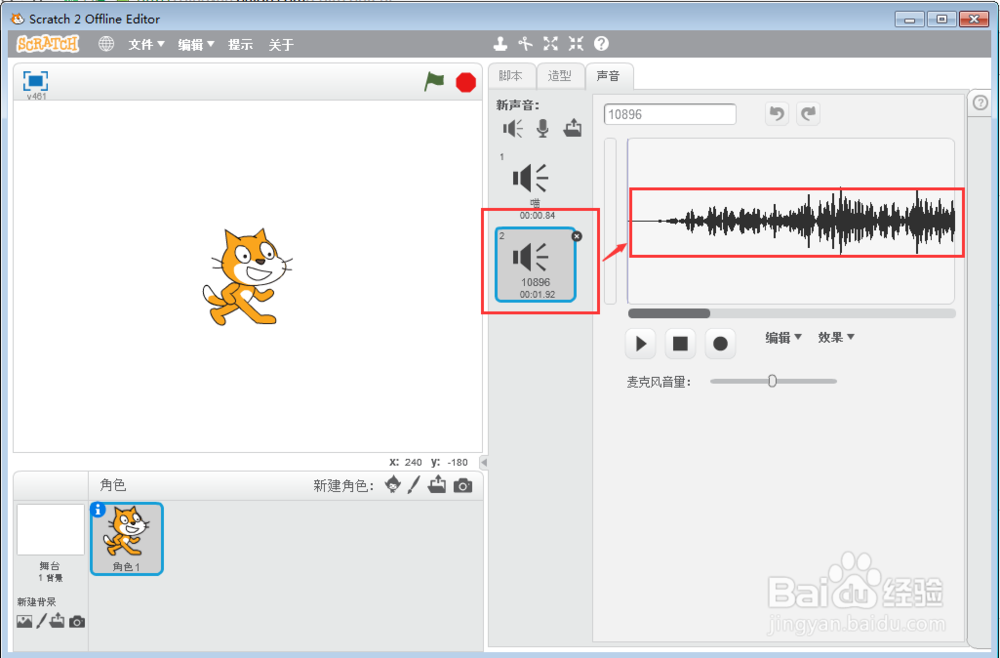Redo the sound edit
The image size is (1000, 658).
tap(808, 114)
